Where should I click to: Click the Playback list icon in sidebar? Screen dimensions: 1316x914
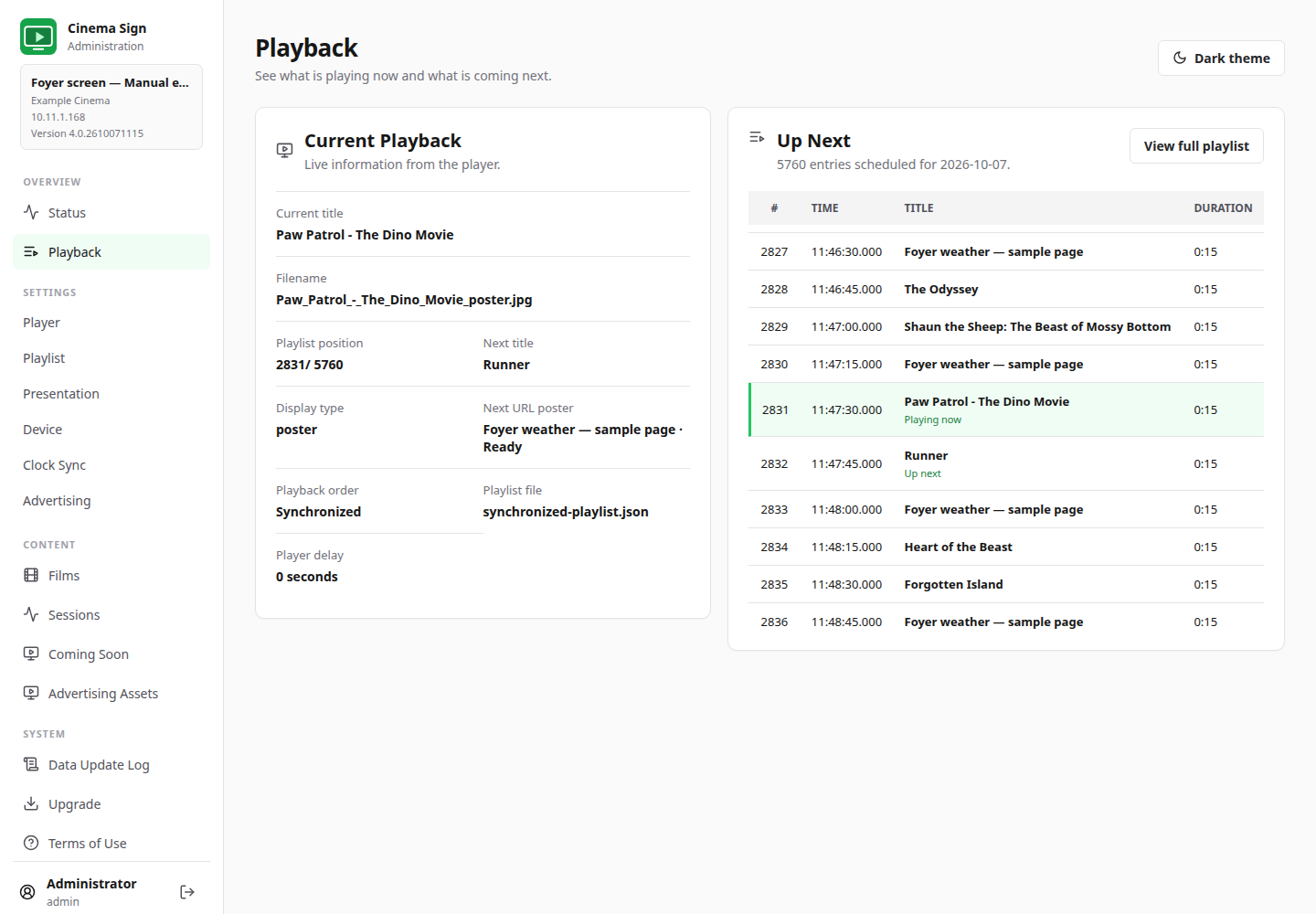click(x=31, y=251)
